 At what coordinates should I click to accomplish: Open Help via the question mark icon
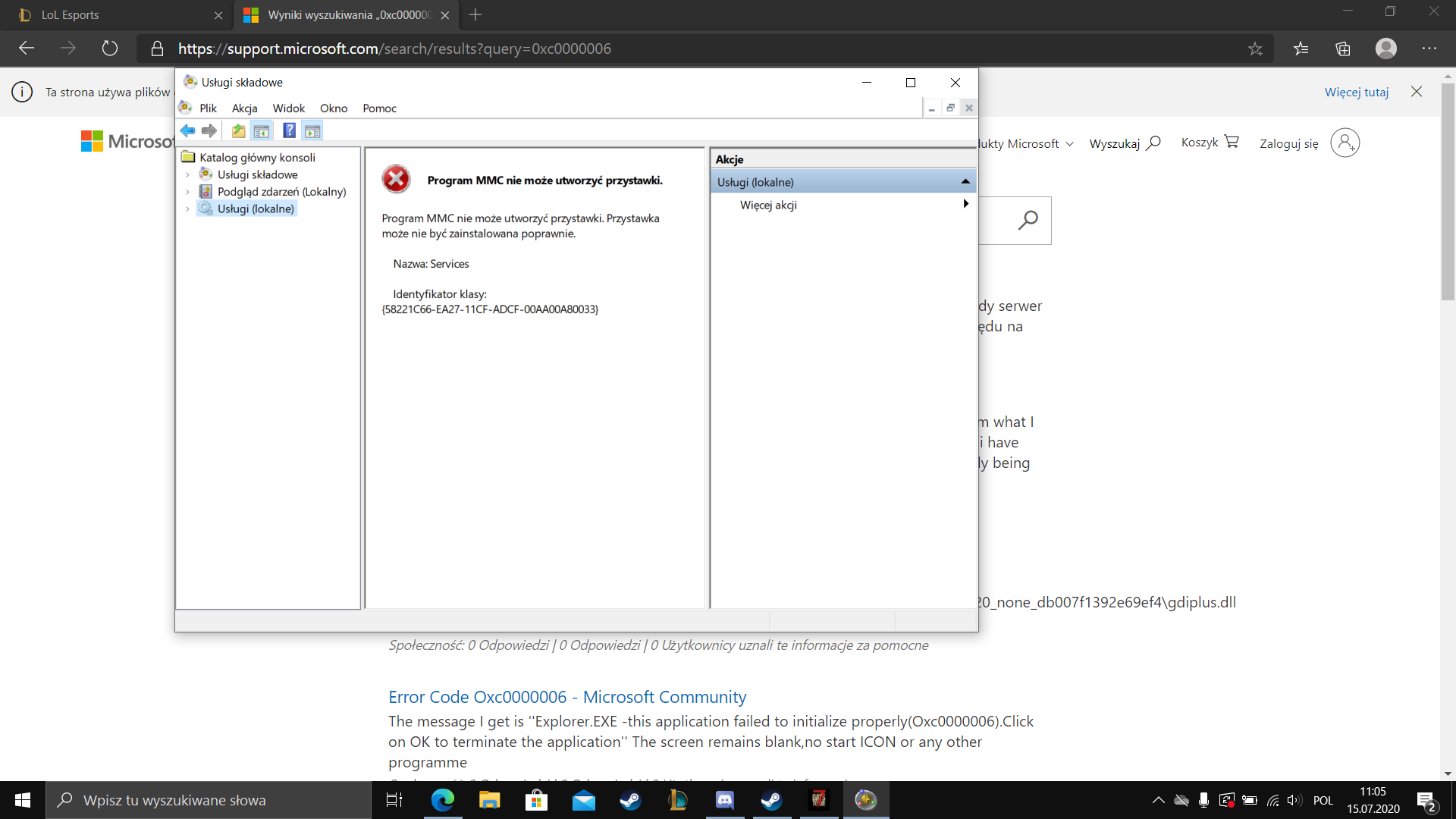pyautogui.click(x=289, y=131)
